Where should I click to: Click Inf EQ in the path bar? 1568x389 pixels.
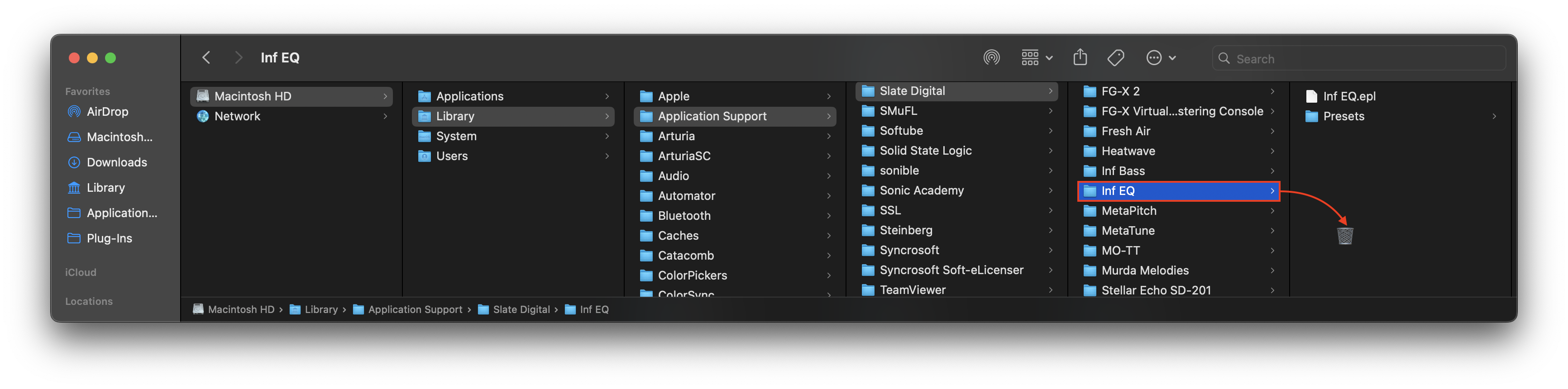tap(587, 309)
